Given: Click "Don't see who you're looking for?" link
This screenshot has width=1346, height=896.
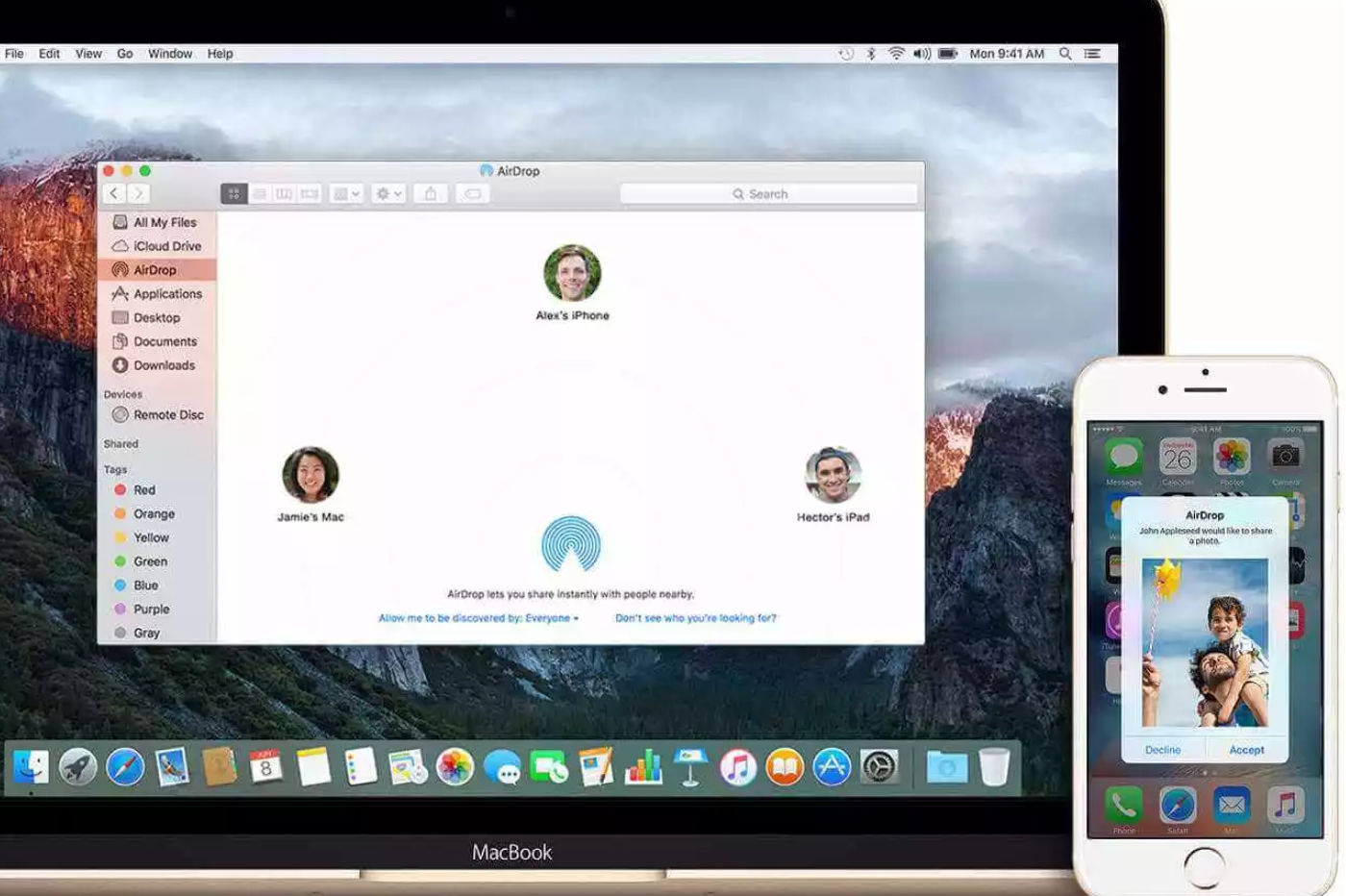Looking at the screenshot, I should [x=696, y=618].
